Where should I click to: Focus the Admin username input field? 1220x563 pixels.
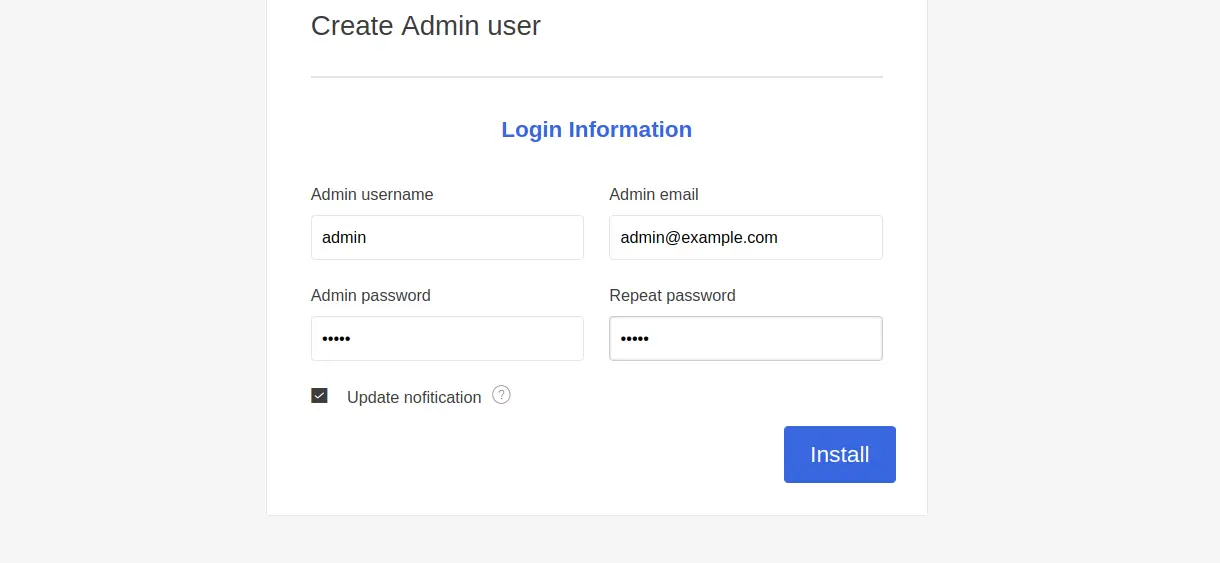447,238
